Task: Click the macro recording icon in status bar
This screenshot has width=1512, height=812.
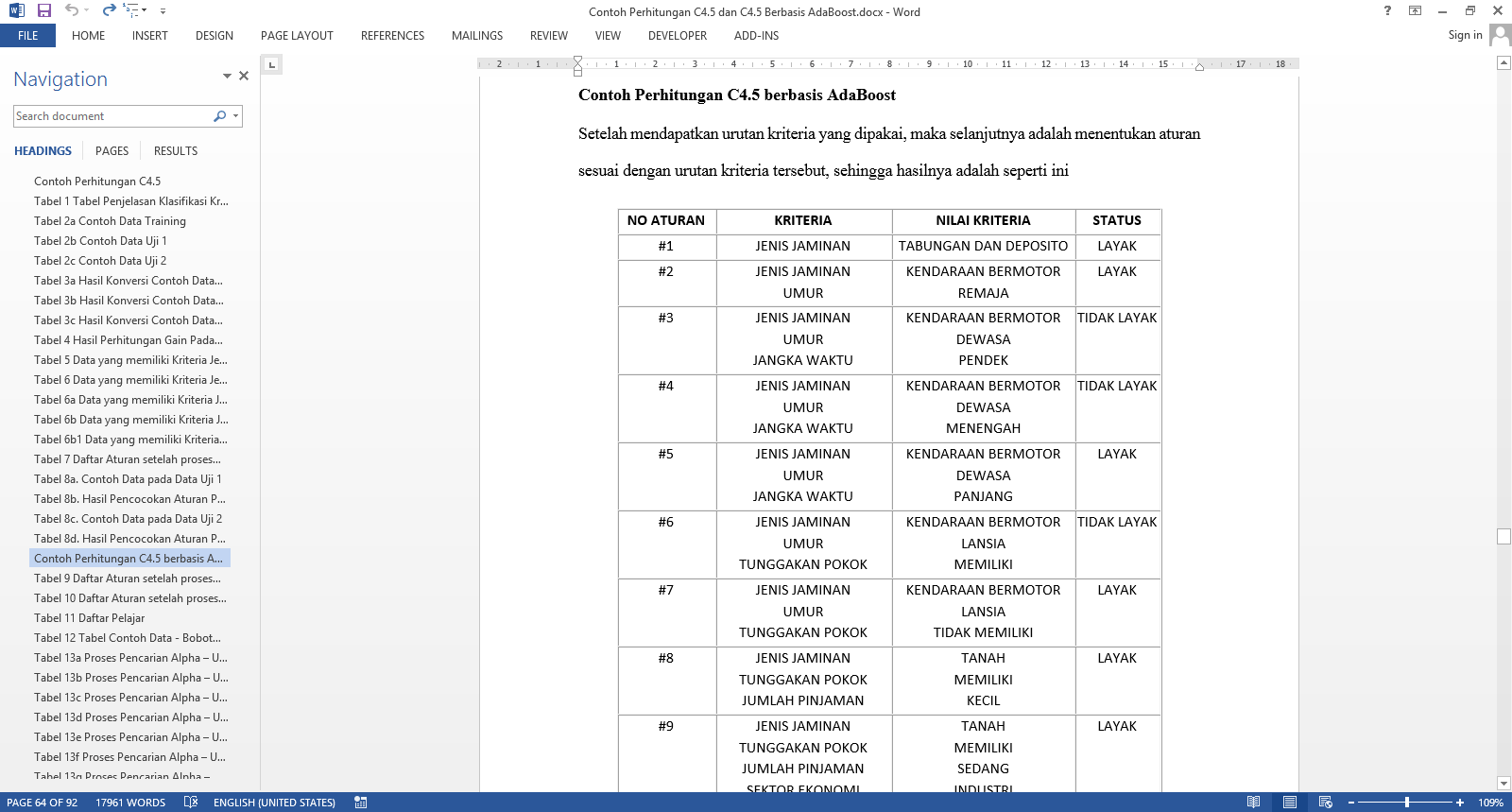Action: point(361,802)
